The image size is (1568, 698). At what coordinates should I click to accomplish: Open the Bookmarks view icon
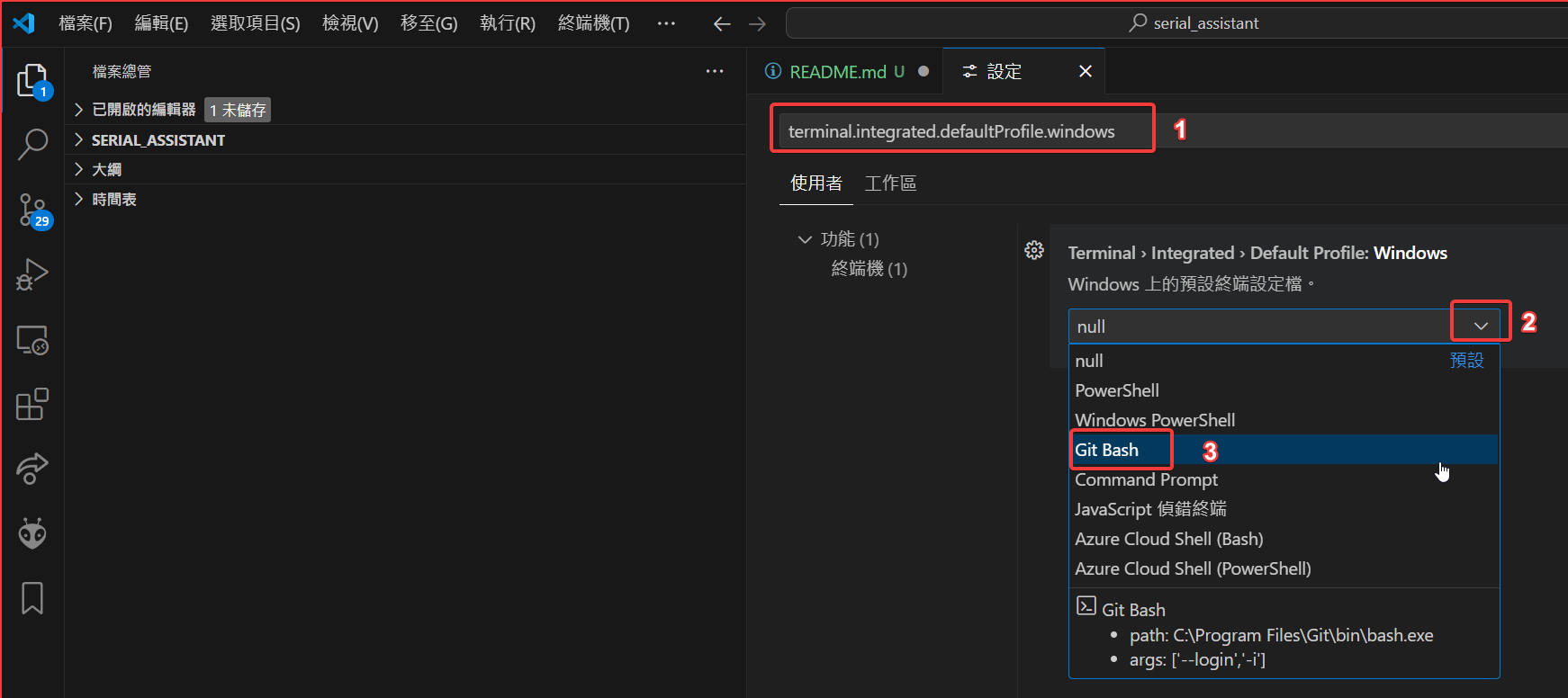pos(32,598)
